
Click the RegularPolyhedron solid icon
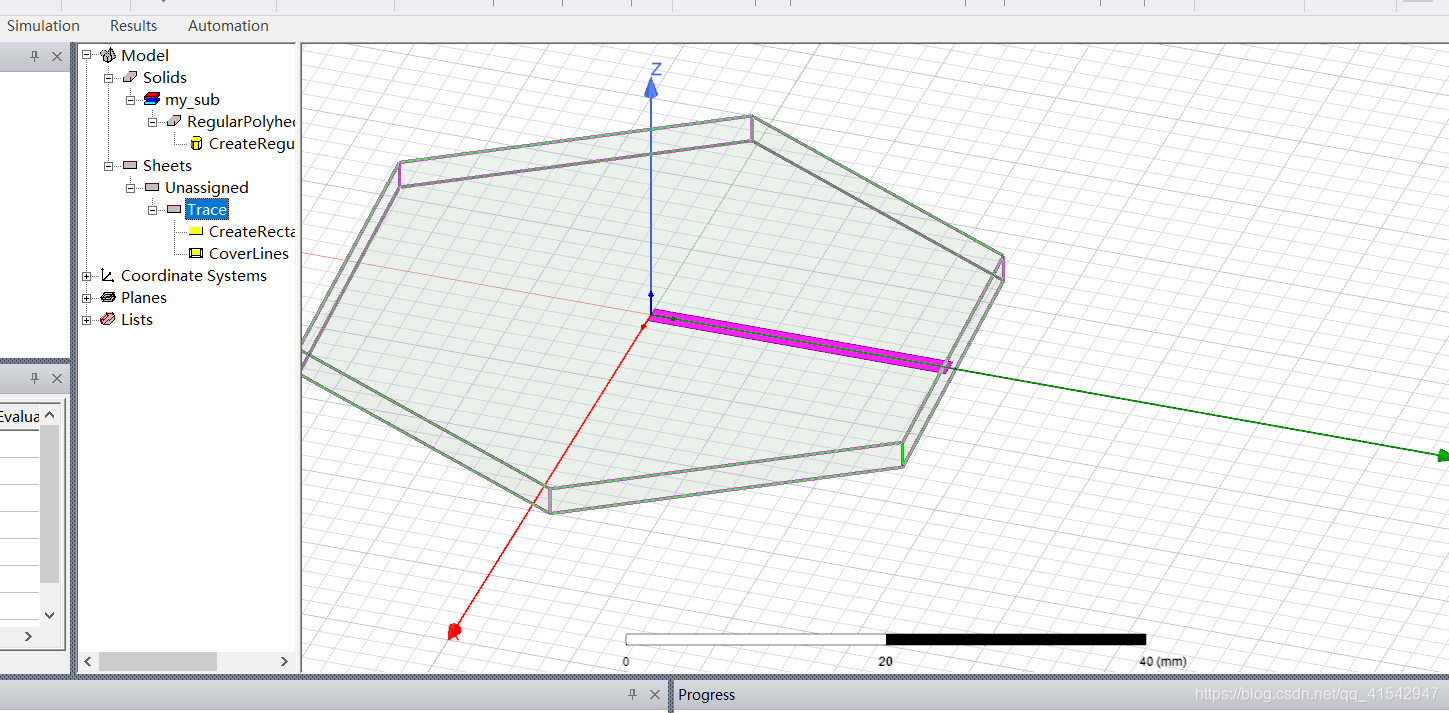(174, 121)
